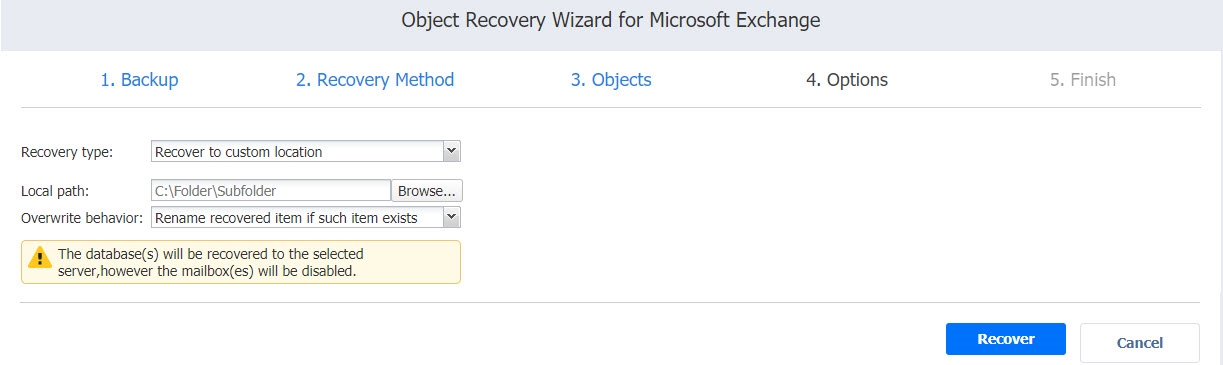The image size is (1223, 365).
Task: Return to the 3. Objects step
Action: point(611,80)
